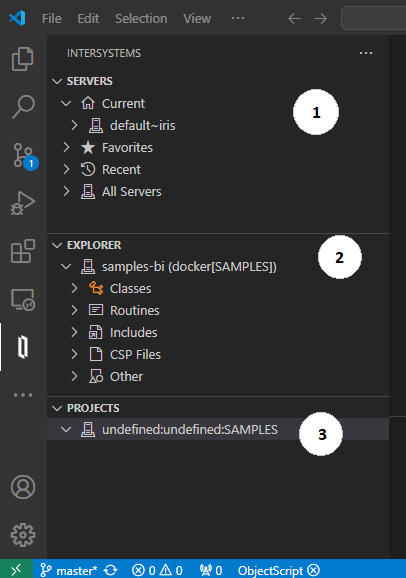406x578 pixels.
Task: Open the View menu
Action: click(x=197, y=18)
